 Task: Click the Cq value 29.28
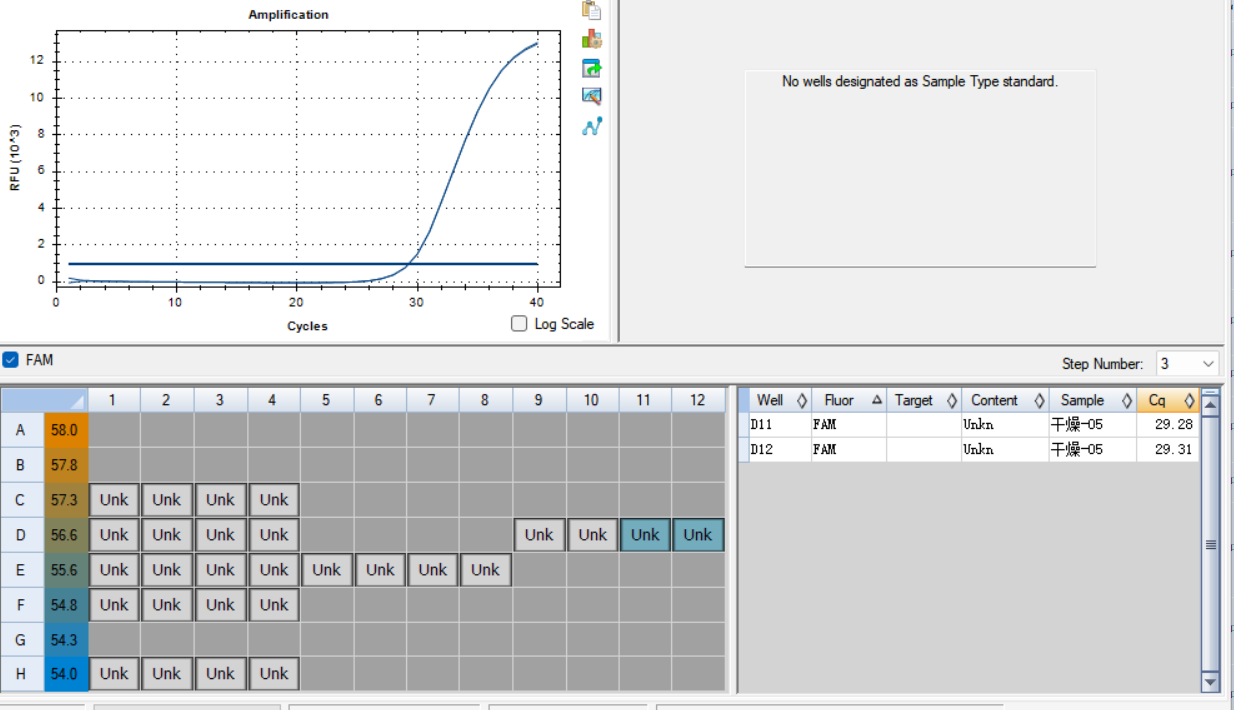[x=1173, y=425]
